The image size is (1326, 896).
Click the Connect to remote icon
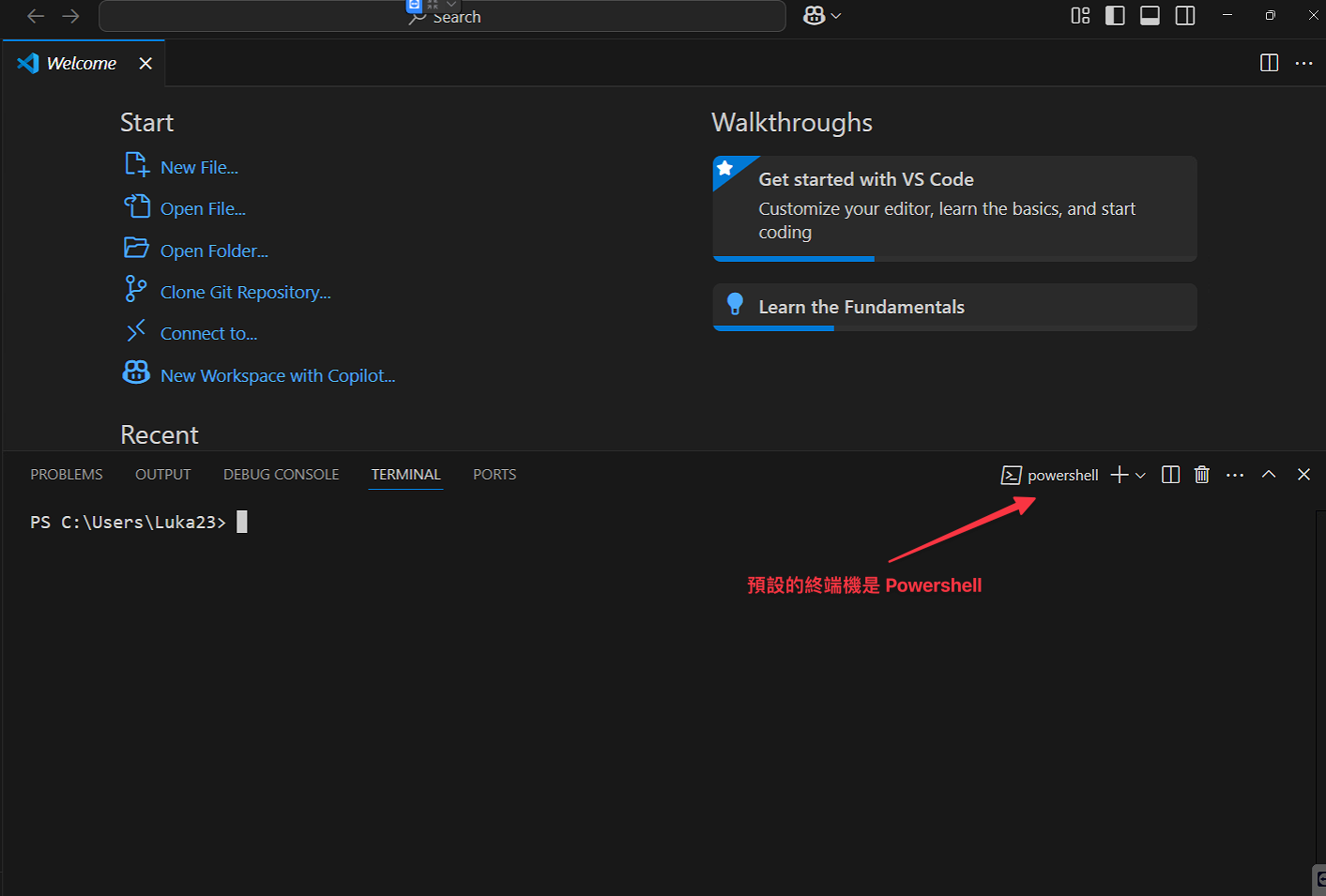click(136, 330)
